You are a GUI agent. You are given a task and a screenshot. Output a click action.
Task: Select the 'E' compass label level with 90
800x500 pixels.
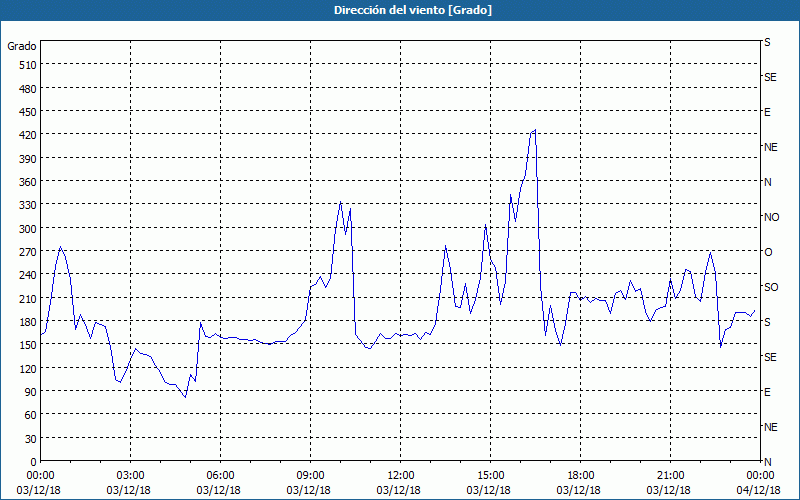(767, 392)
